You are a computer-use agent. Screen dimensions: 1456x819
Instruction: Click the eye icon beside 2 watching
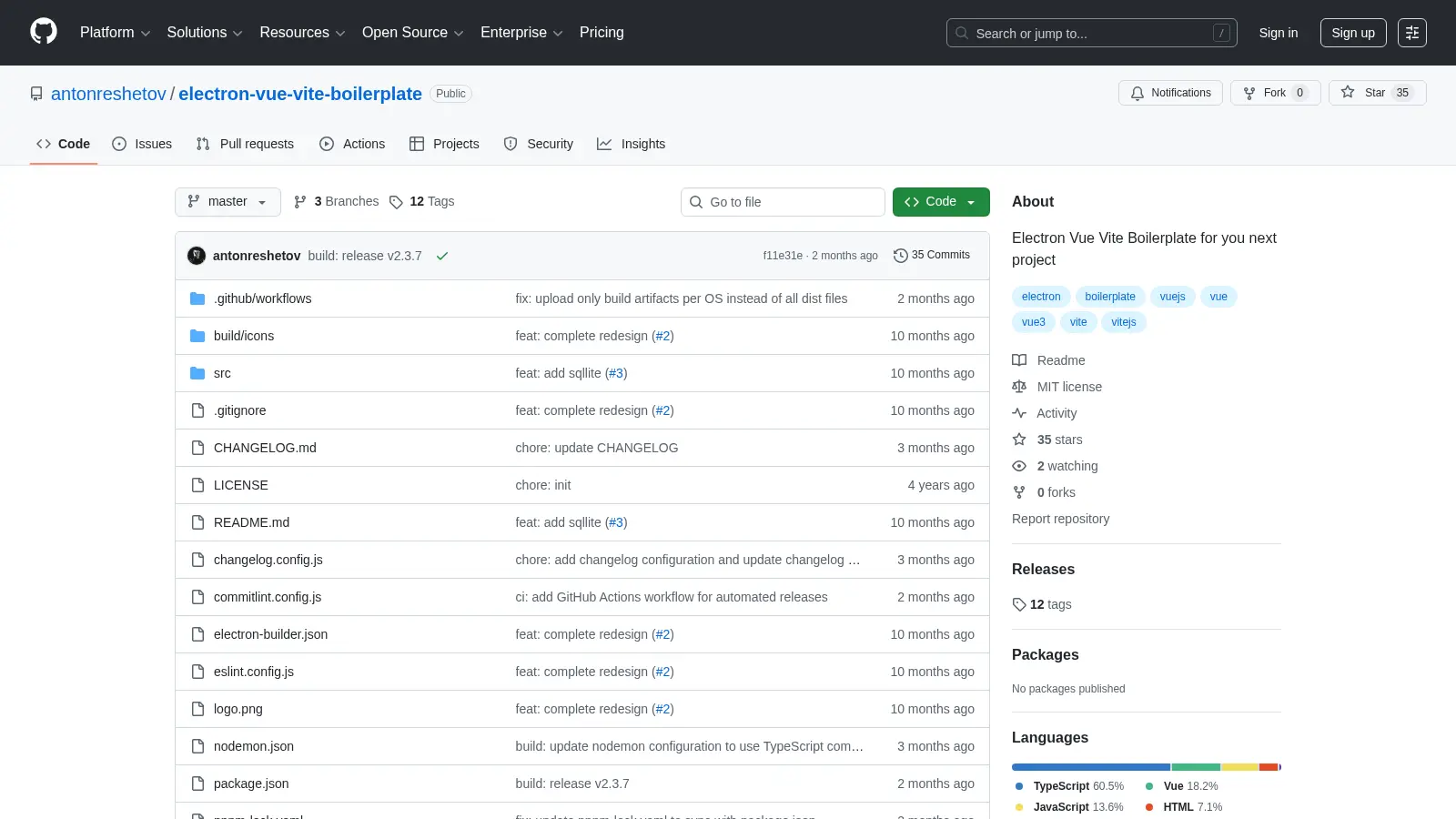click(x=1019, y=466)
